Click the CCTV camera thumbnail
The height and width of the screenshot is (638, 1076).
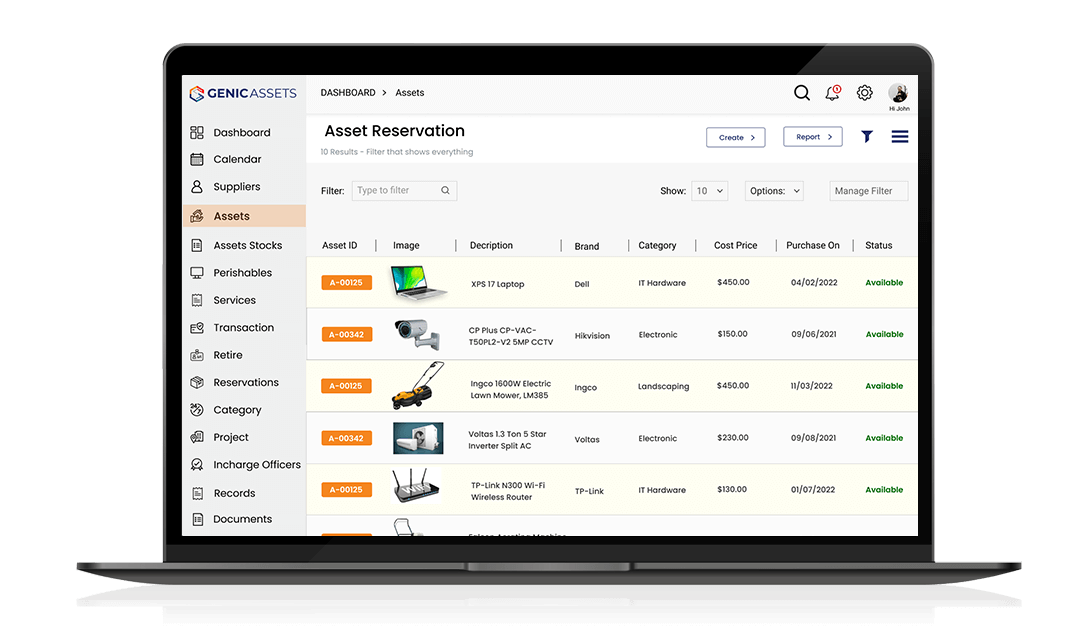coord(417,334)
